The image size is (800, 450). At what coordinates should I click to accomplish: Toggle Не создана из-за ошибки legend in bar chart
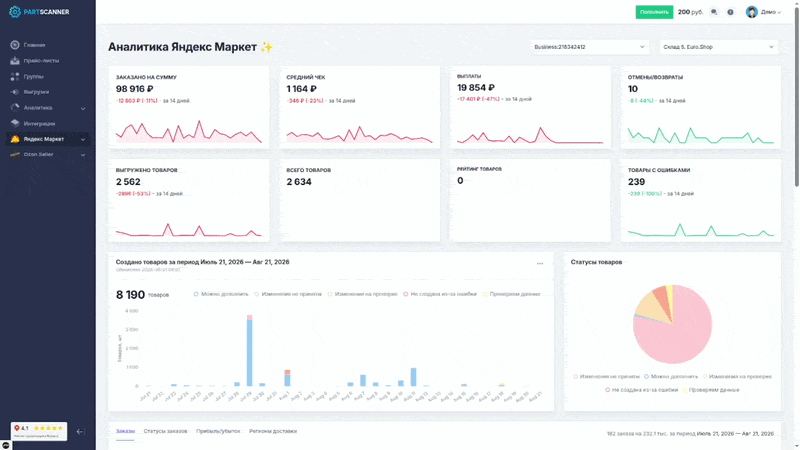coord(440,294)
